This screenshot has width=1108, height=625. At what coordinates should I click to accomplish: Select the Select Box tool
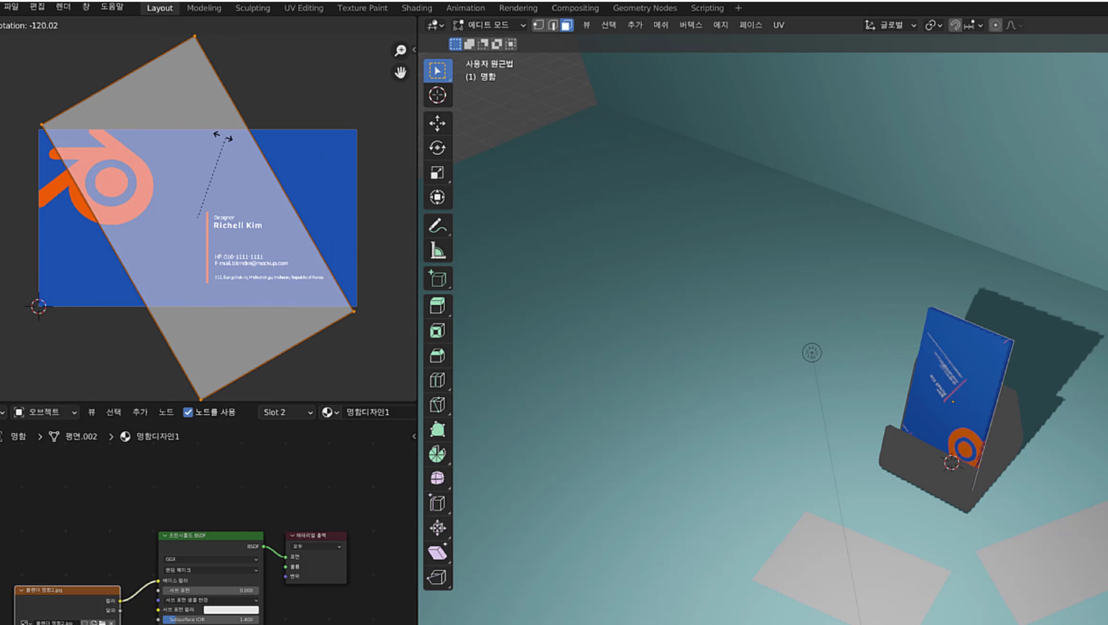[437, 71]
